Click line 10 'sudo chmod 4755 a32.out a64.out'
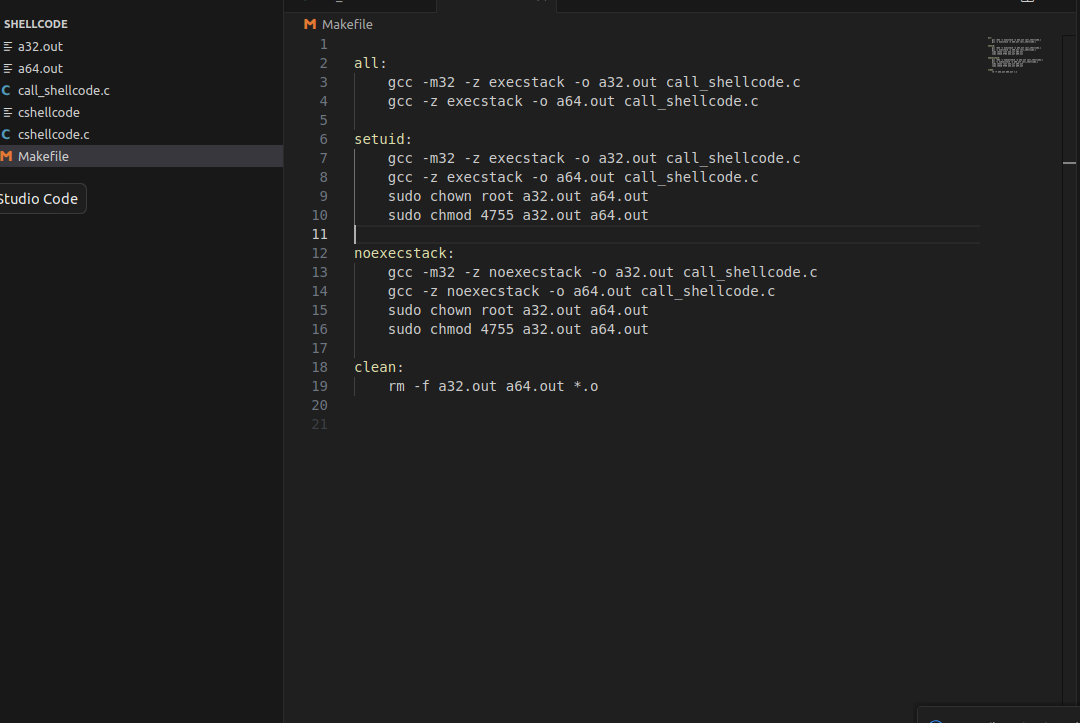The height and width of the screenshot is (723, 1080). point(518,216)
